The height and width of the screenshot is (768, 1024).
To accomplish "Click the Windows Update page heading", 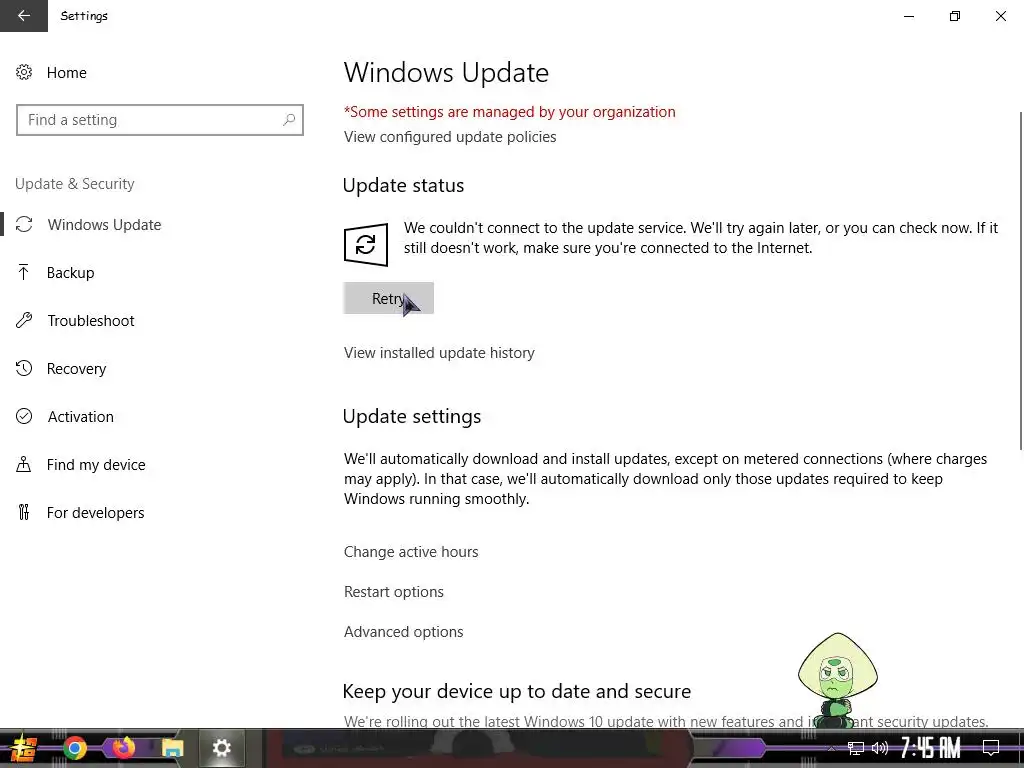I will pos(446,72).
